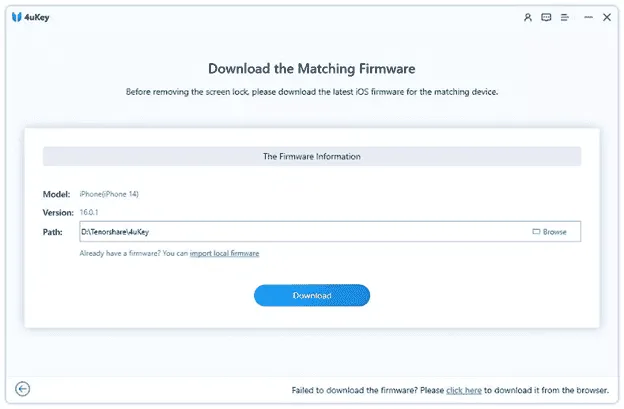Click the 'Path:' field label
The image size is (624, 409).
pos(52,232)
